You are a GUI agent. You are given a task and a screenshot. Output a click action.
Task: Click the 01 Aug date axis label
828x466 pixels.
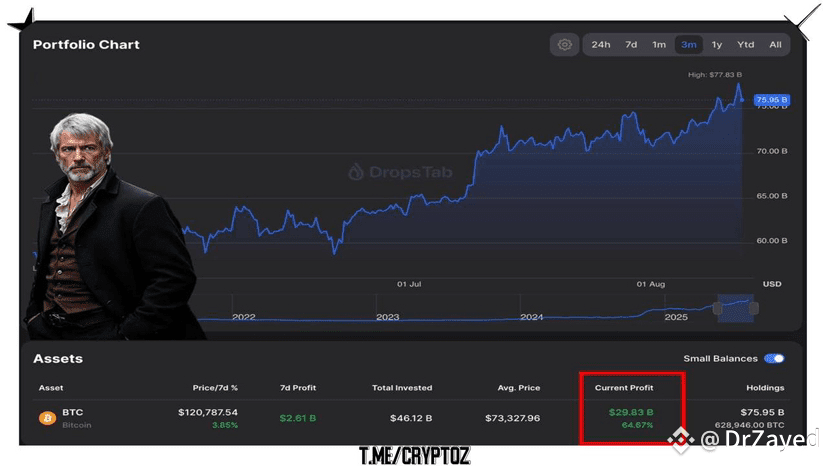(651, 284)
